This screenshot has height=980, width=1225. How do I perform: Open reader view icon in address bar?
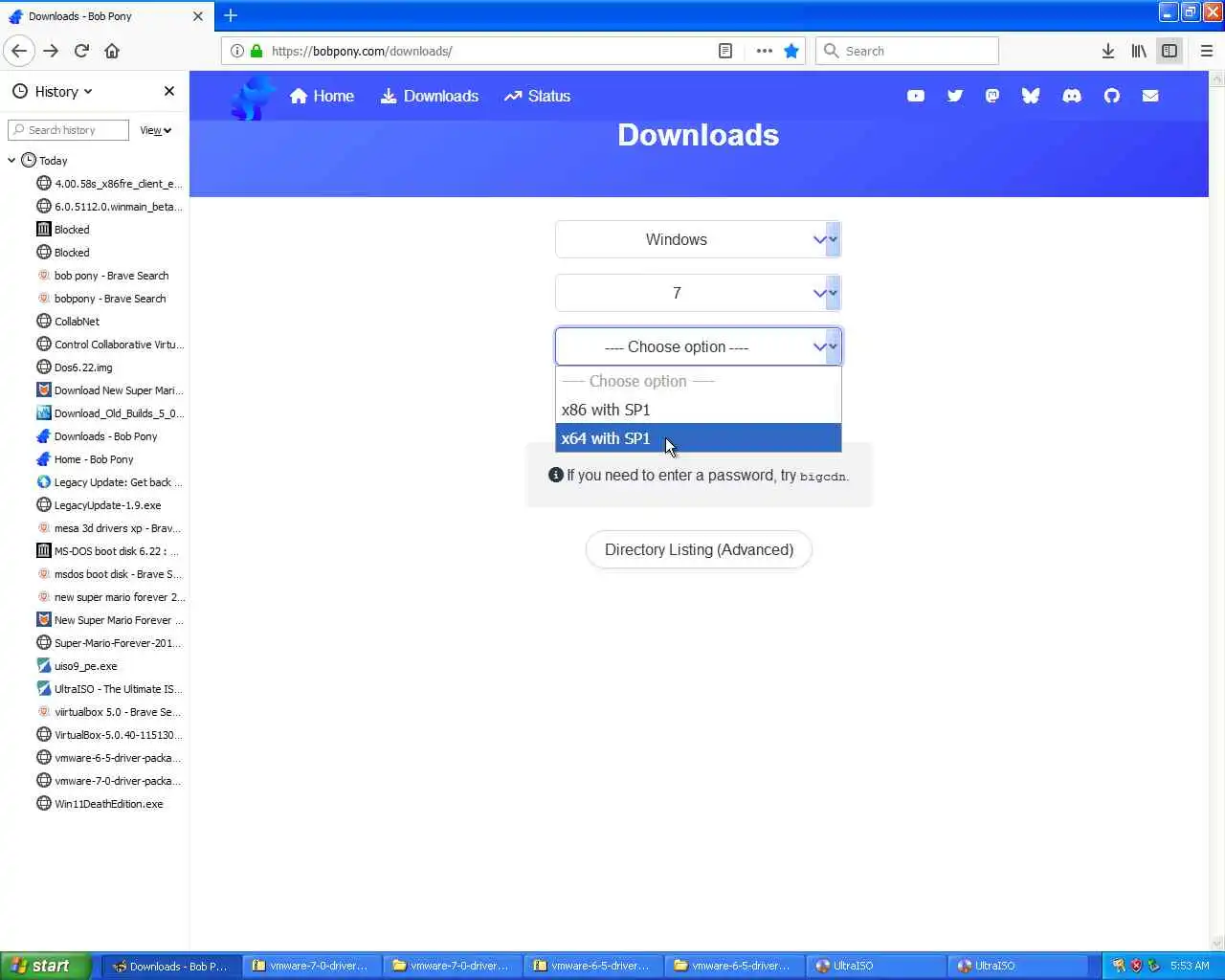point(725,51)
